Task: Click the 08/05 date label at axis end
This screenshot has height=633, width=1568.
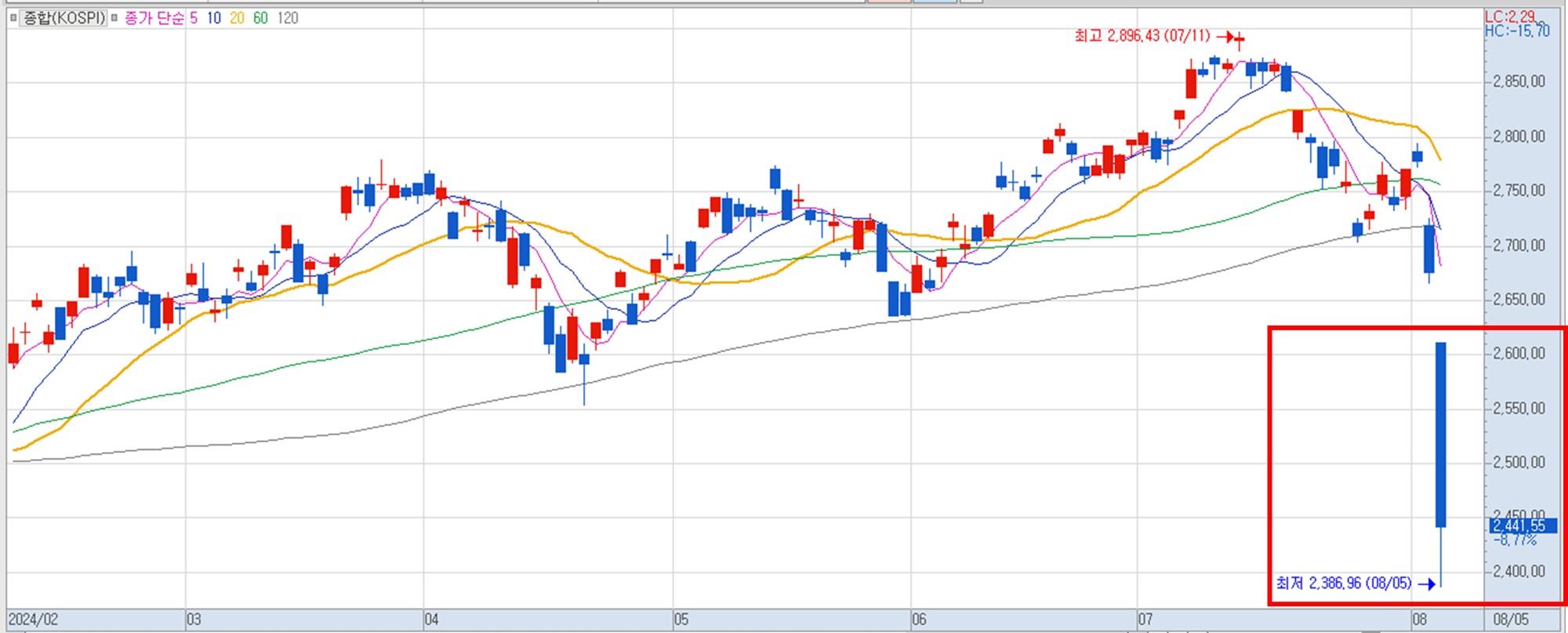Action: coord(1511,620)
